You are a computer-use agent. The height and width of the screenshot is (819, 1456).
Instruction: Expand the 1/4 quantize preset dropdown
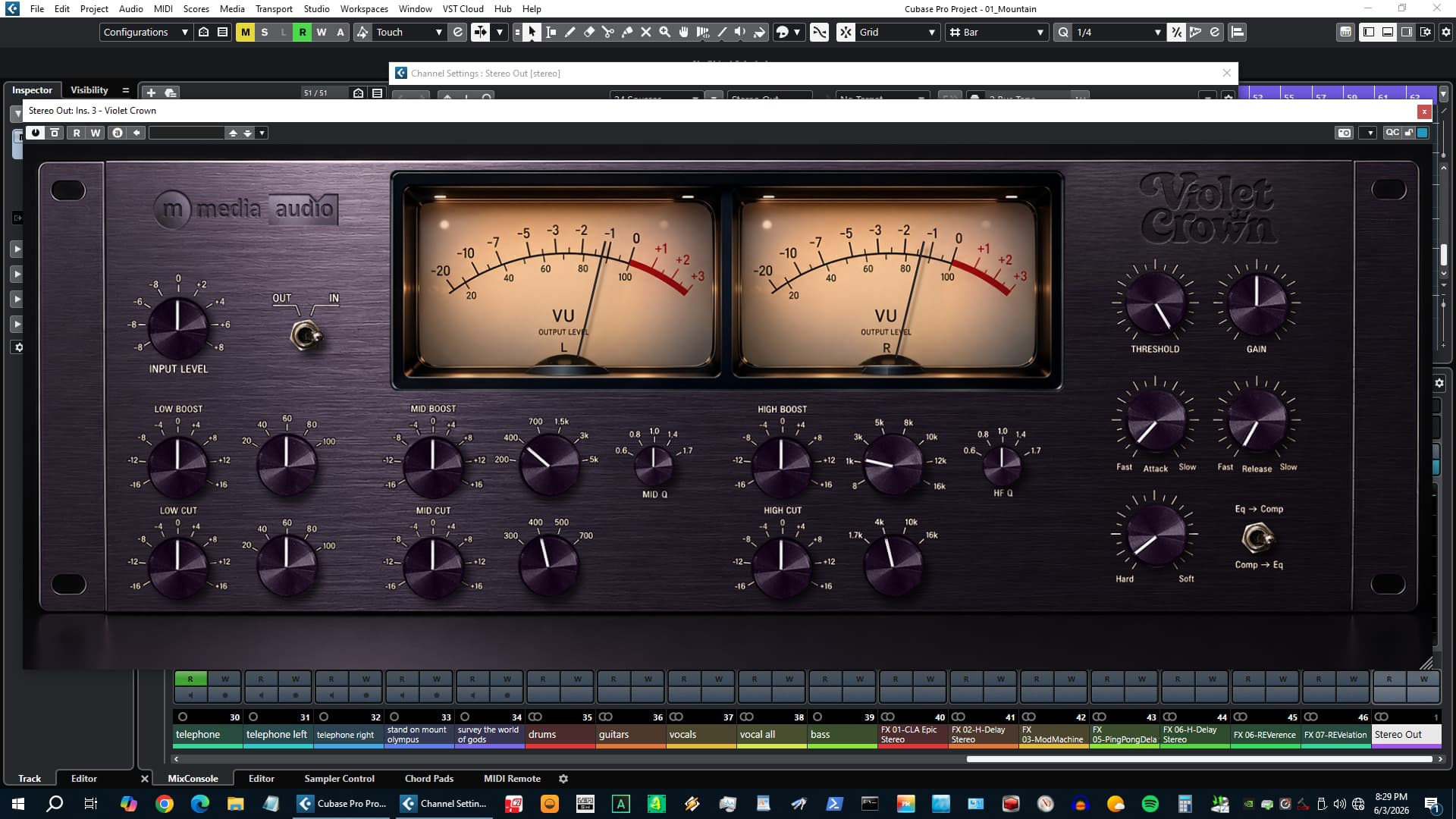click(x=1118, y=32)
